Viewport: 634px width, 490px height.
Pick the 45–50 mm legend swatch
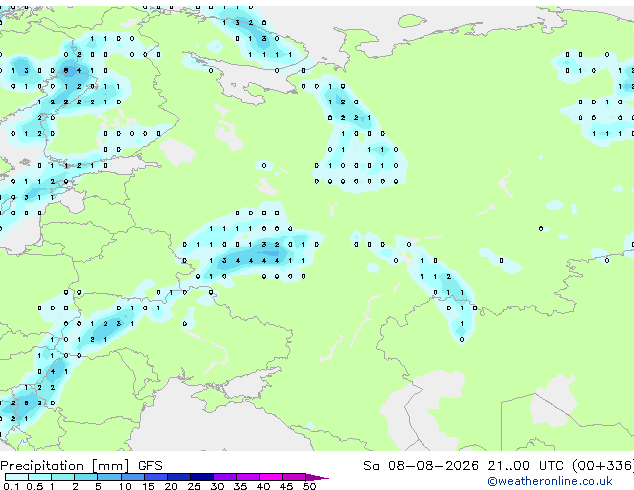coord(294,477)
